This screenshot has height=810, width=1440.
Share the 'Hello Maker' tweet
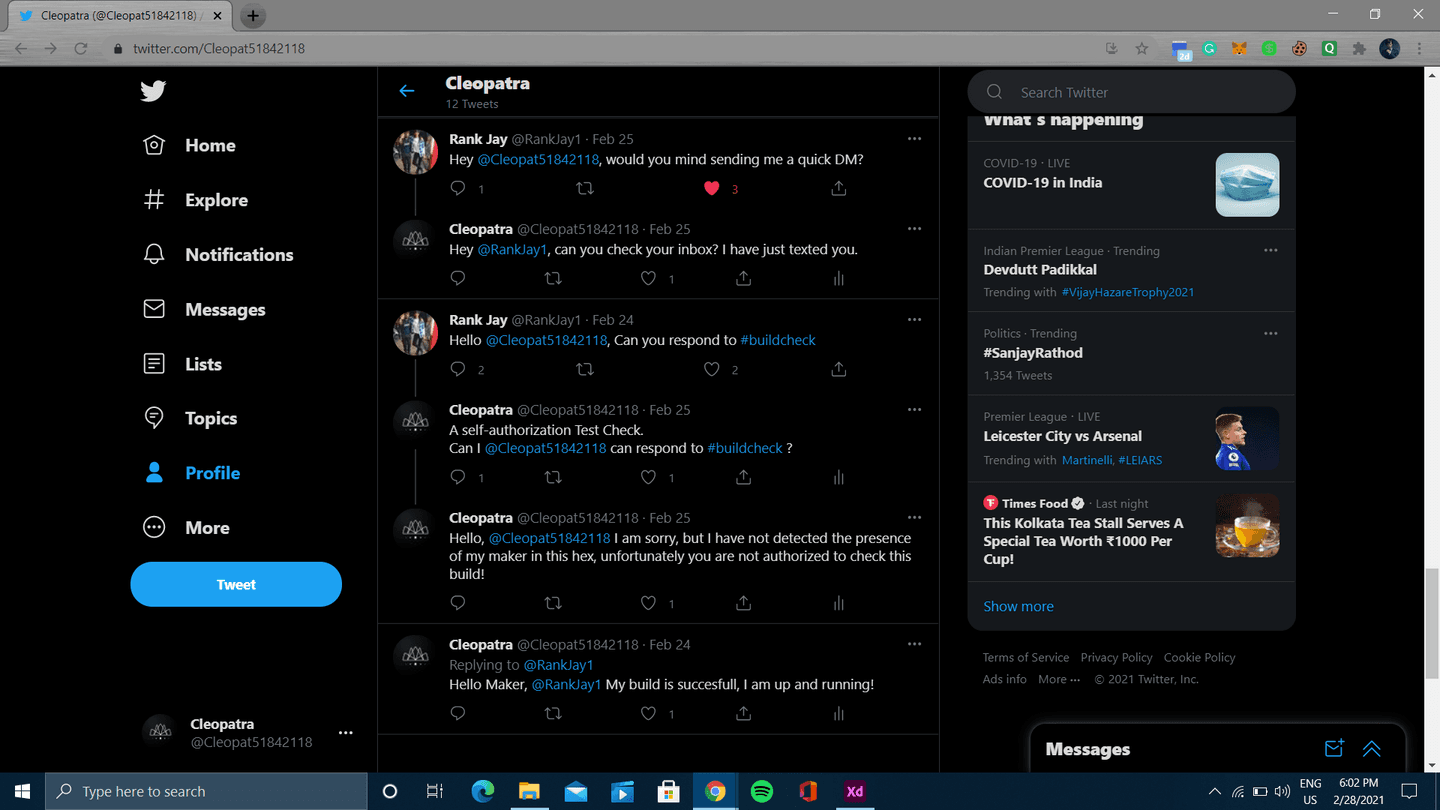tap(743, 713)
